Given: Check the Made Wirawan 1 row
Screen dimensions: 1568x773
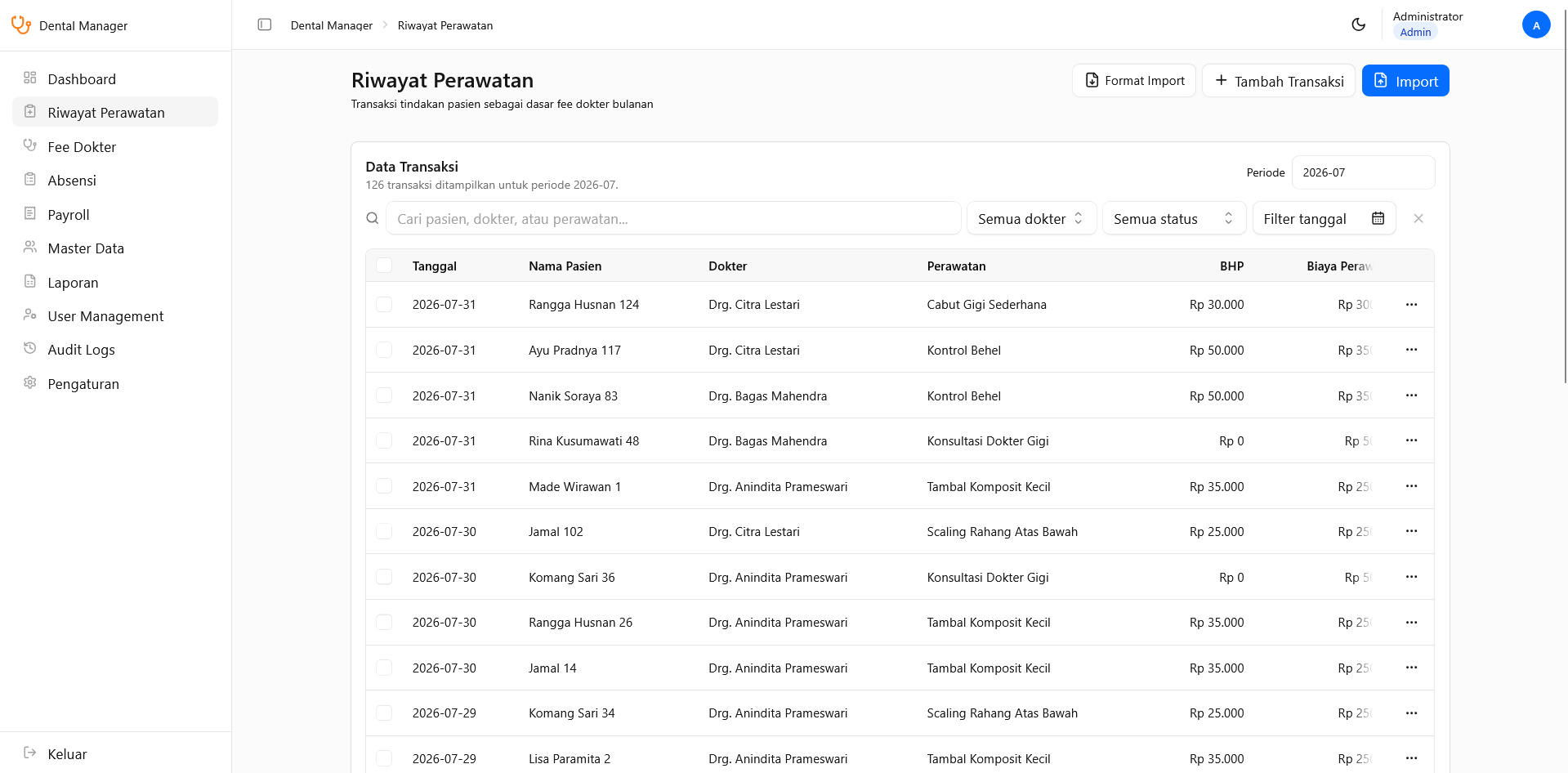Looking at the screenshot, I should click(x=384, y=486).
